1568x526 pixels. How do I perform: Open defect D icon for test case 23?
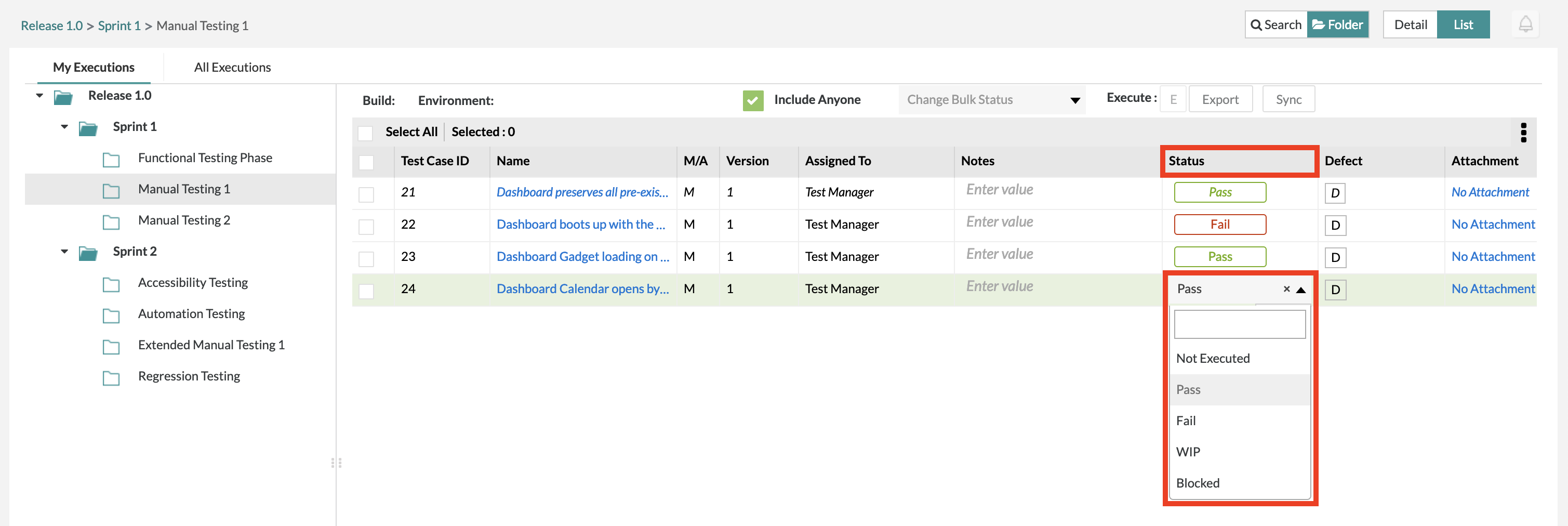tap(1335, 257)
